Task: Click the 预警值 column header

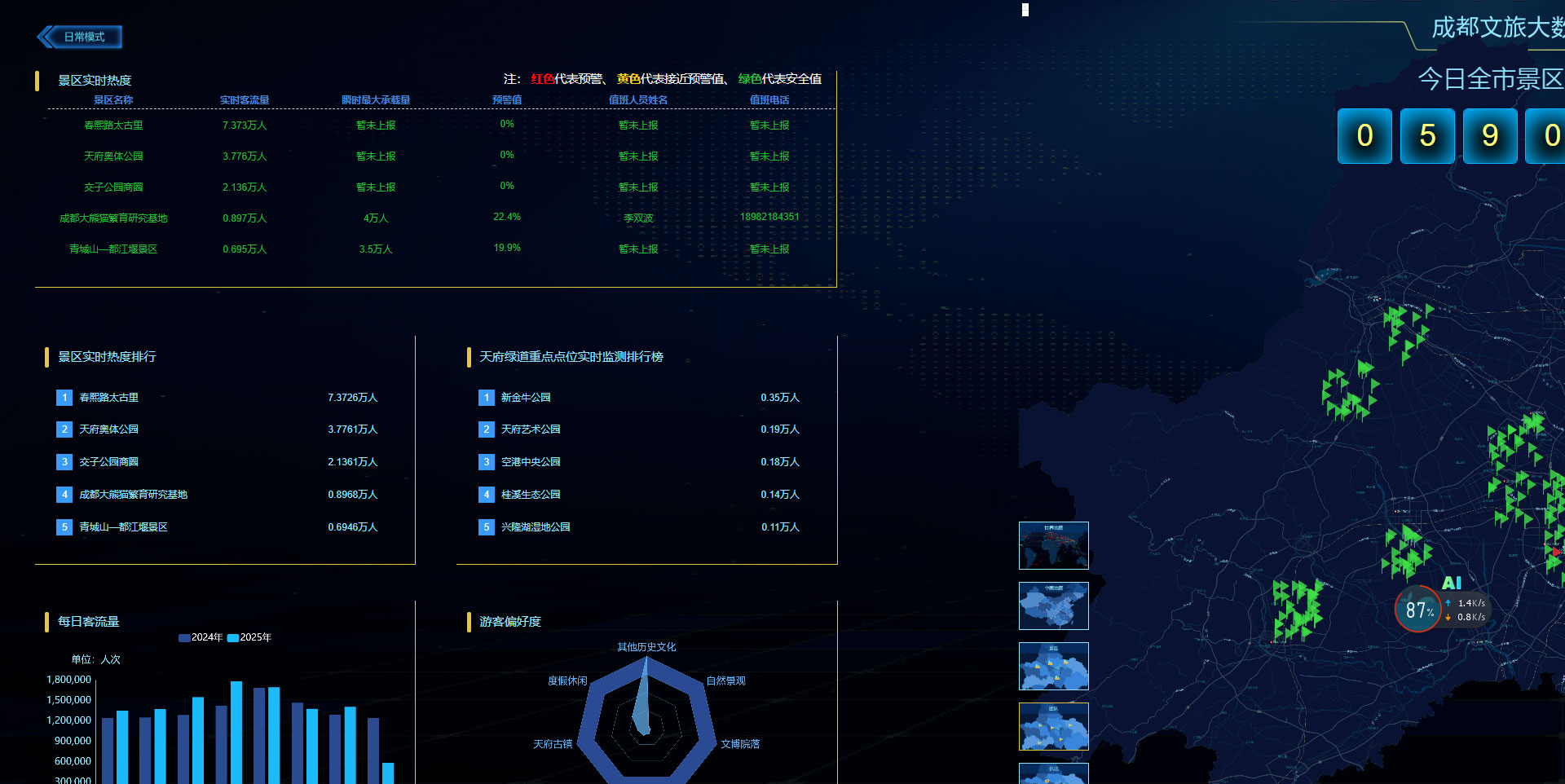Action: [507, 100]
